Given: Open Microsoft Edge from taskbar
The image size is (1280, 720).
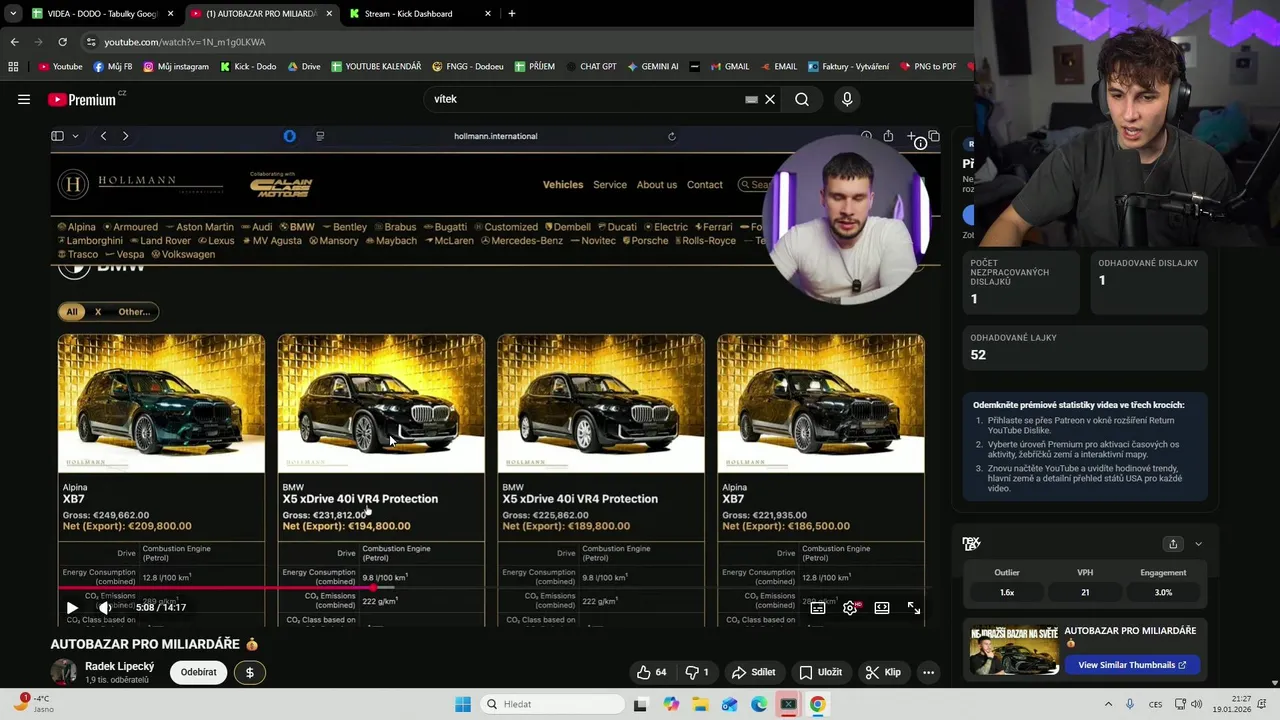Looking at the screenshot, I should [x=759, y=704].
